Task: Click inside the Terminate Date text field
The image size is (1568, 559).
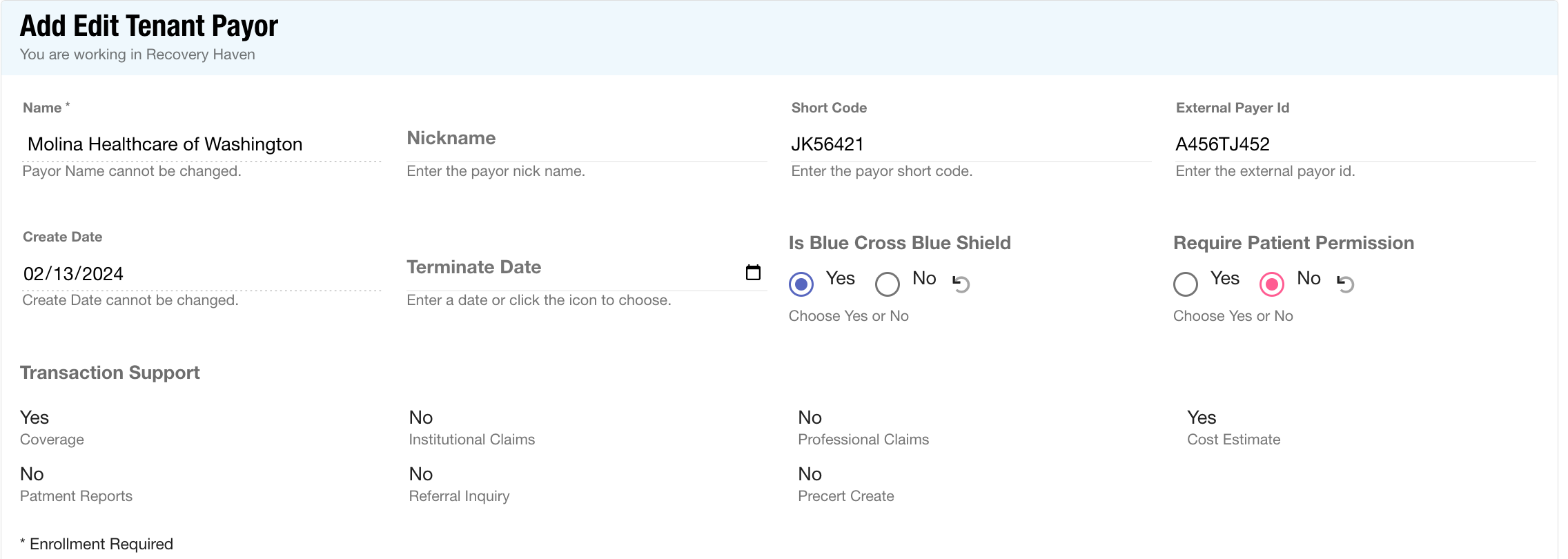Action: pos(571,273)
